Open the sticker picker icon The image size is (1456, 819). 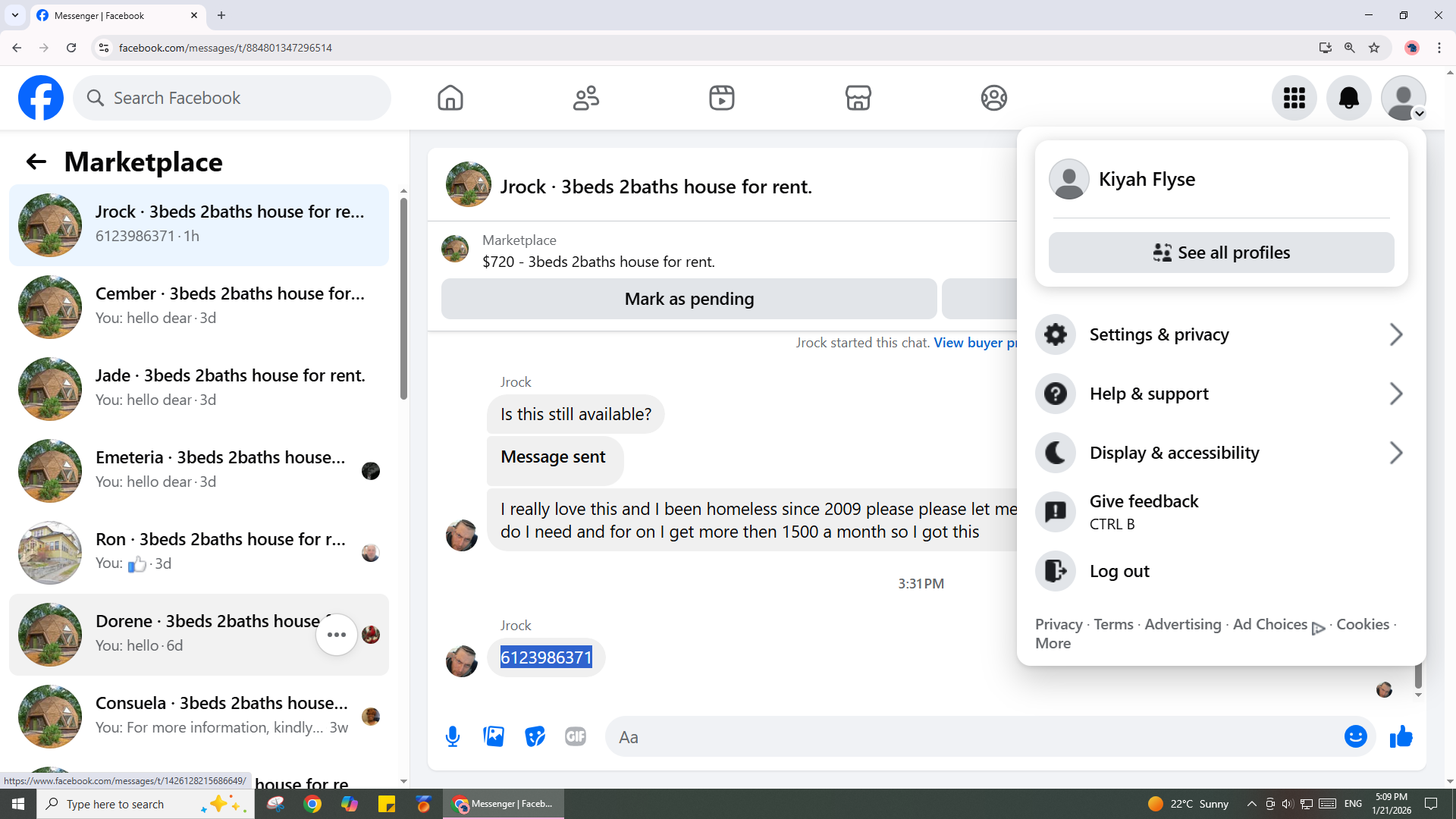[535, 736]
